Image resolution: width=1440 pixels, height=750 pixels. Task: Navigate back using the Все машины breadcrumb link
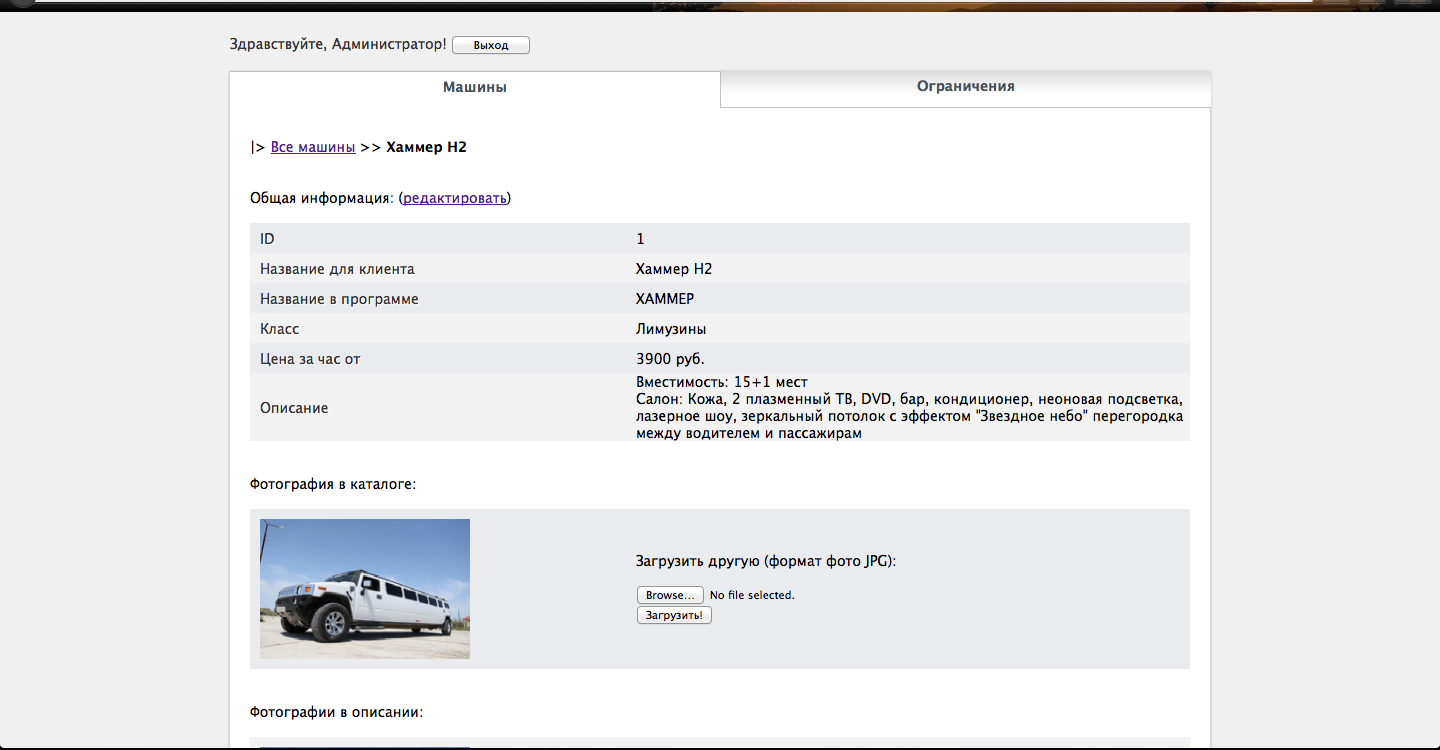(x=312, y=146)
